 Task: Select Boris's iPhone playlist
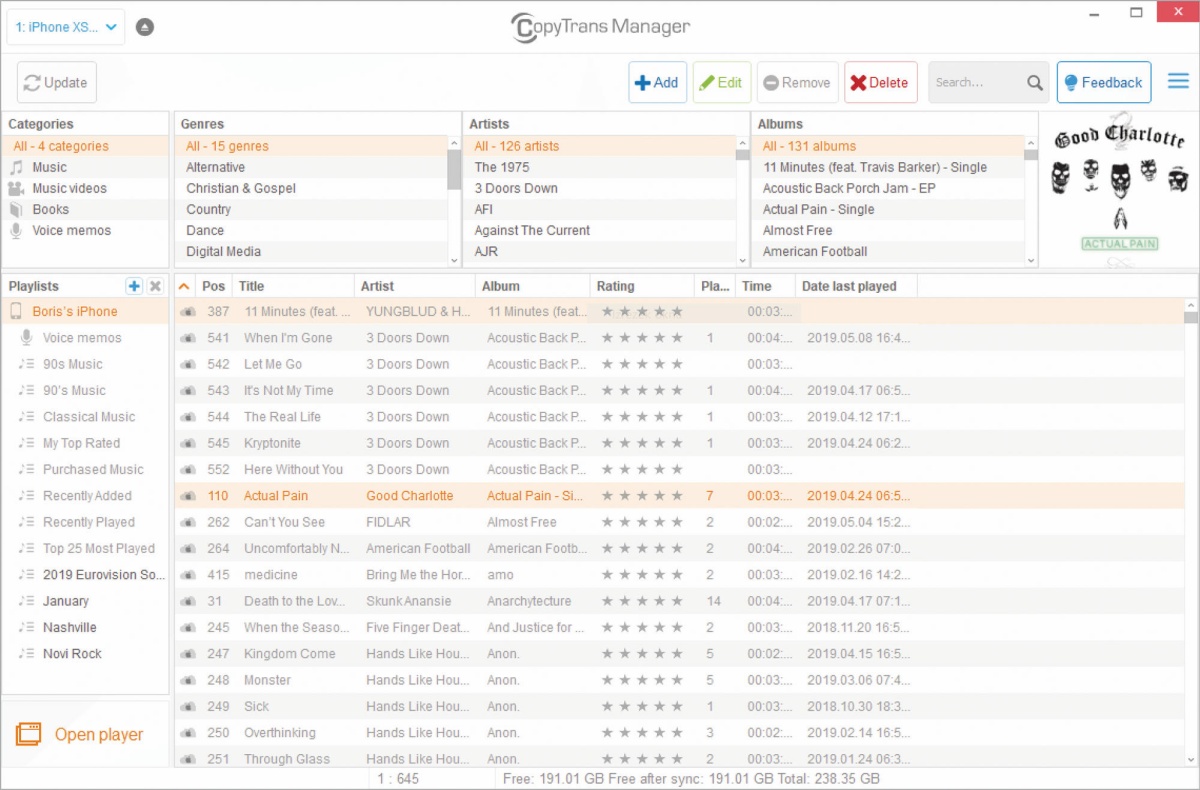click(x=86, y=311)
